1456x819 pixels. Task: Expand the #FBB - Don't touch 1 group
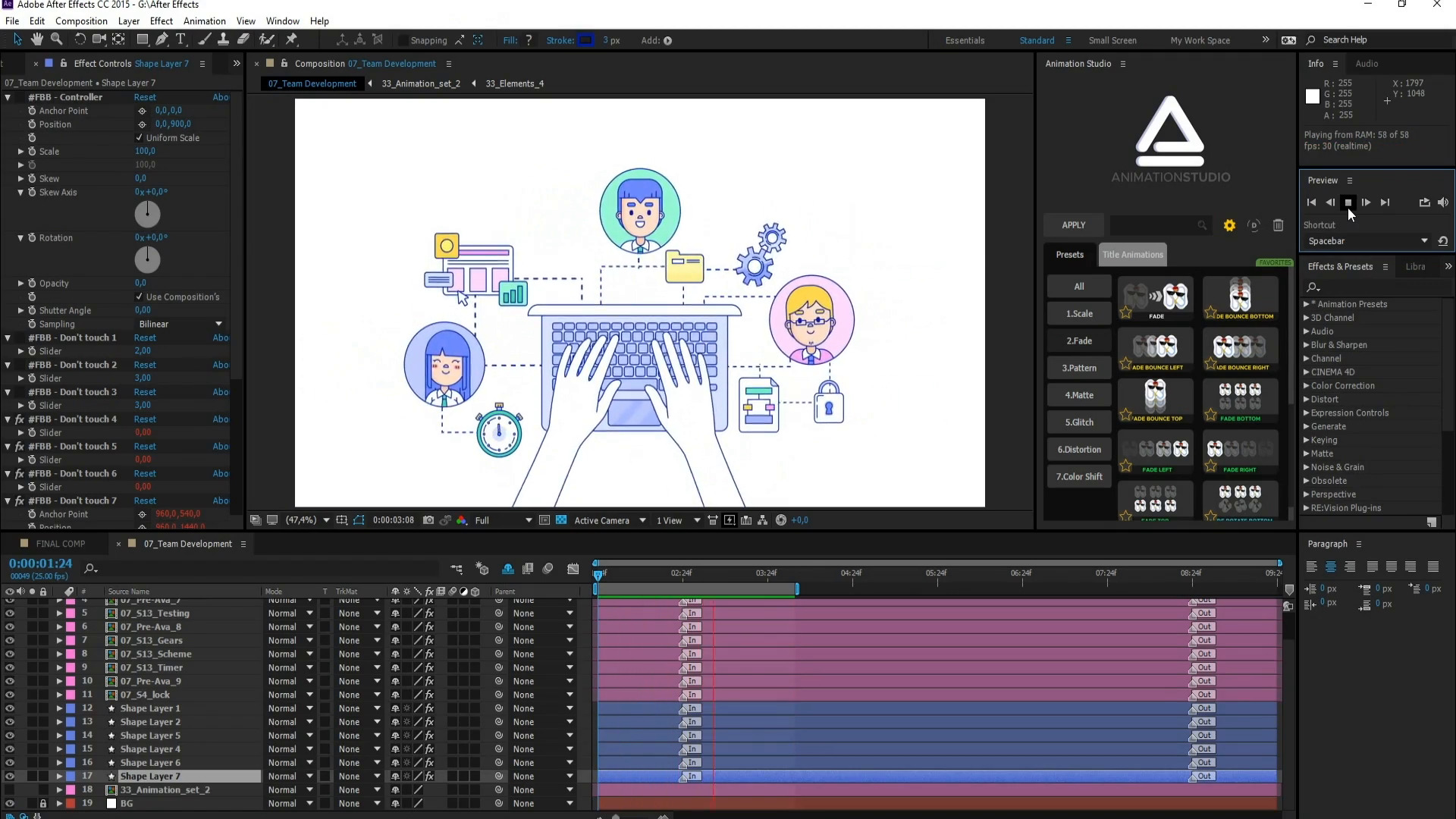(7, 337)
